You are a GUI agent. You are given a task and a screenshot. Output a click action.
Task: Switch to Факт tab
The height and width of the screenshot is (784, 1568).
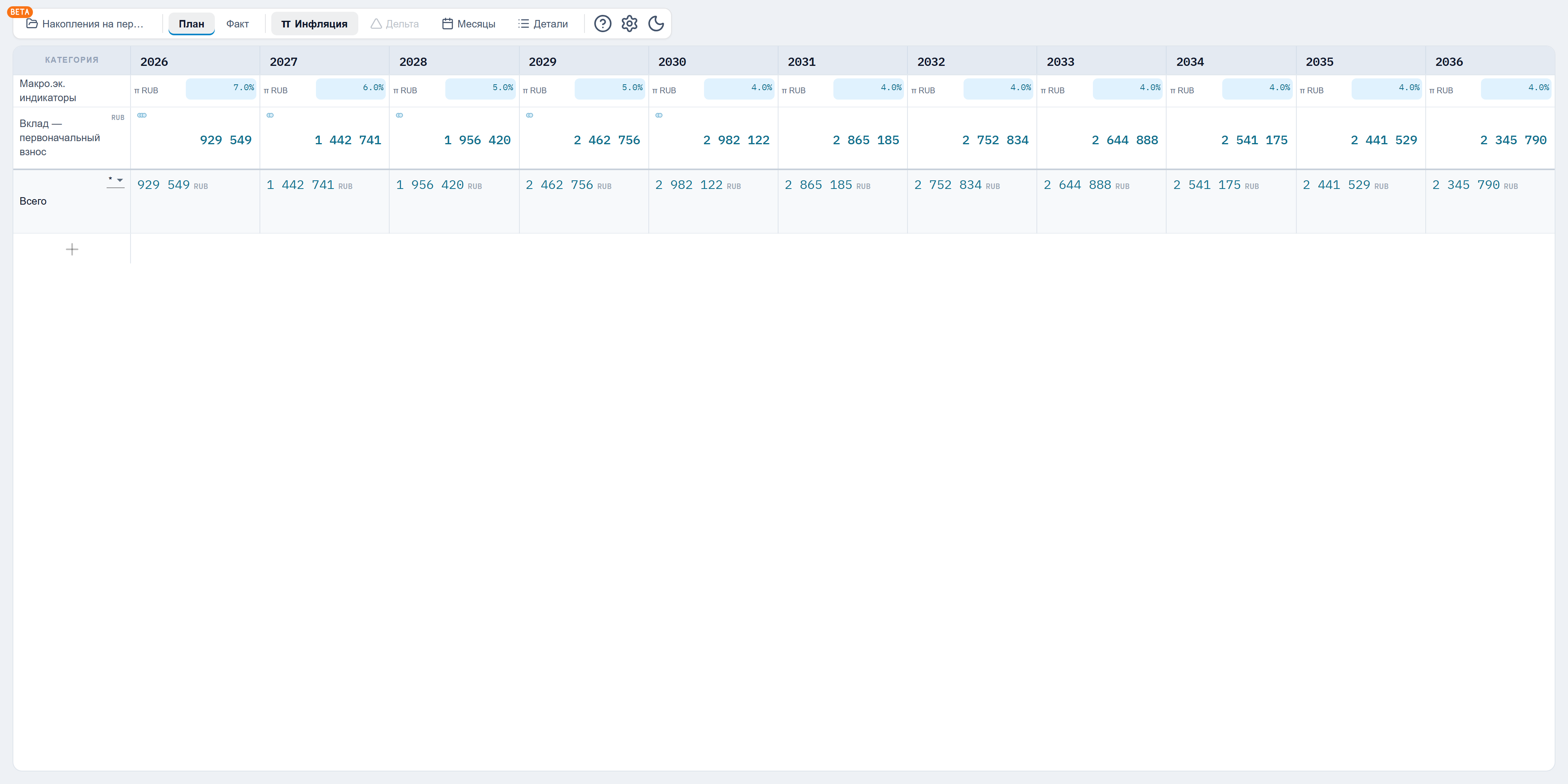[238, 24]
